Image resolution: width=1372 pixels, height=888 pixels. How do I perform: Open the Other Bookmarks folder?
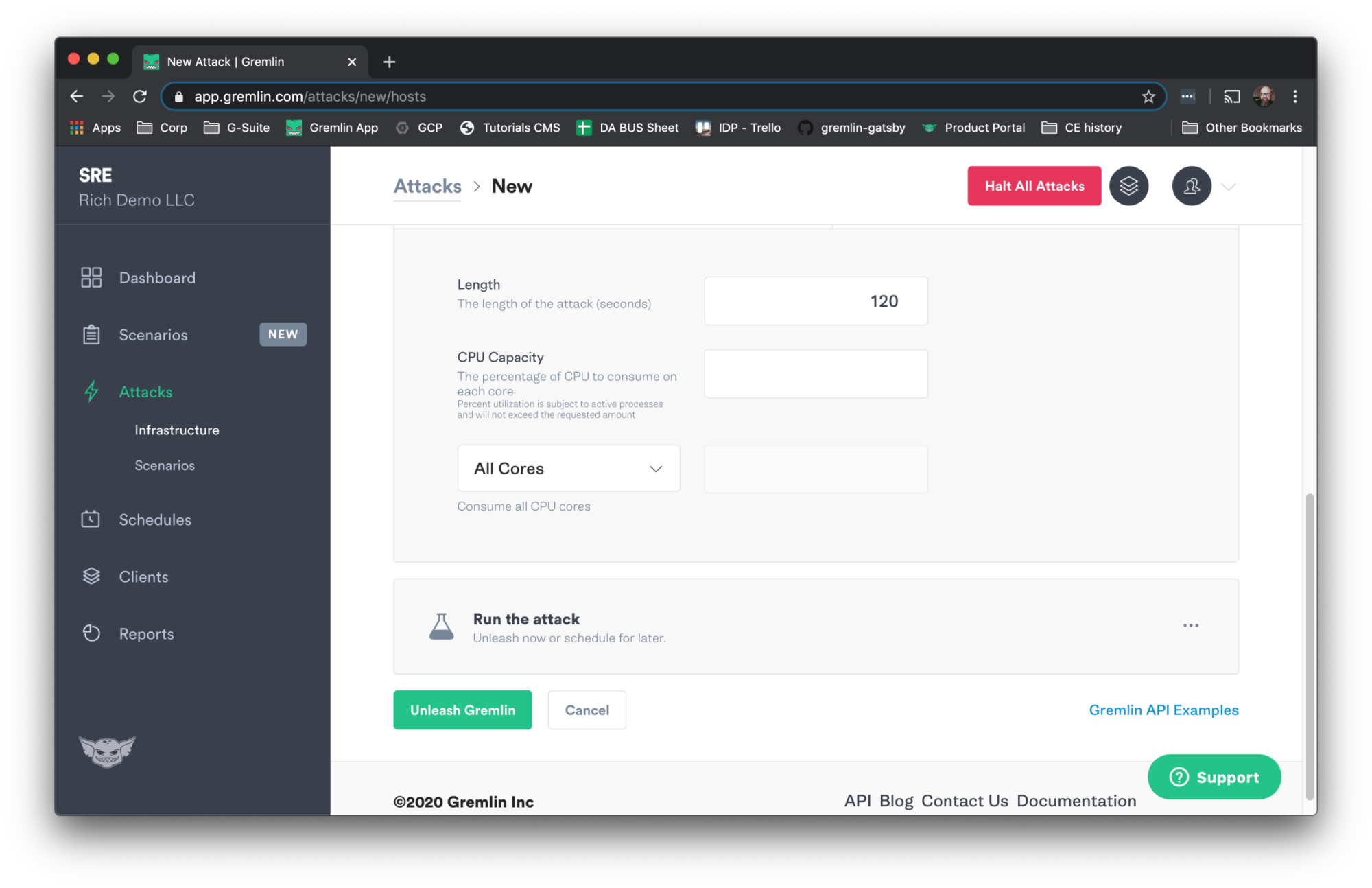pos(1242,128)
